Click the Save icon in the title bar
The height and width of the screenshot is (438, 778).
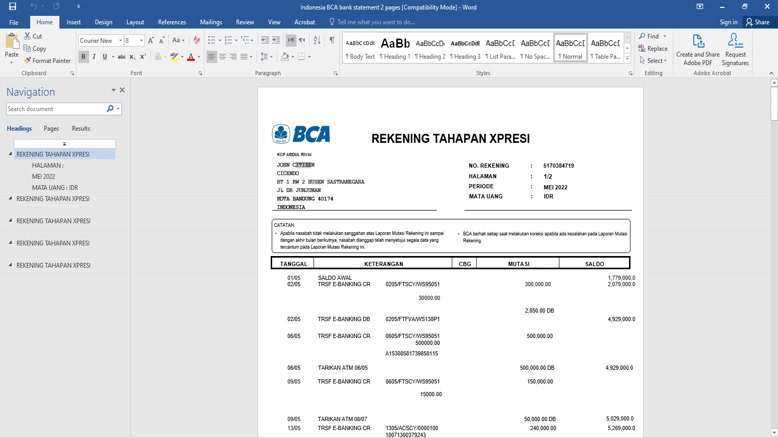pyautogui.click(x=12, y=6)
